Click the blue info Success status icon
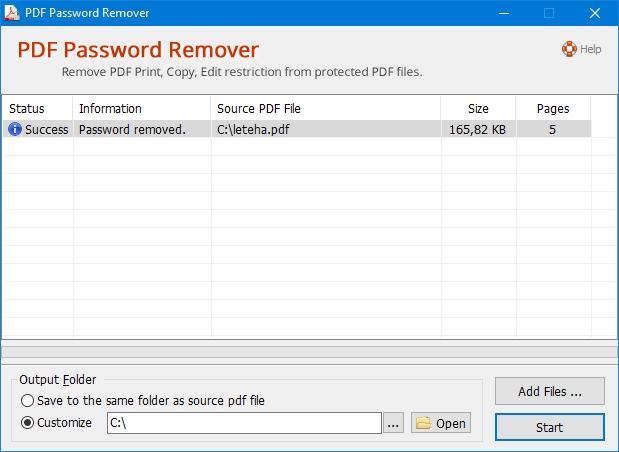 tap(14, 129)
